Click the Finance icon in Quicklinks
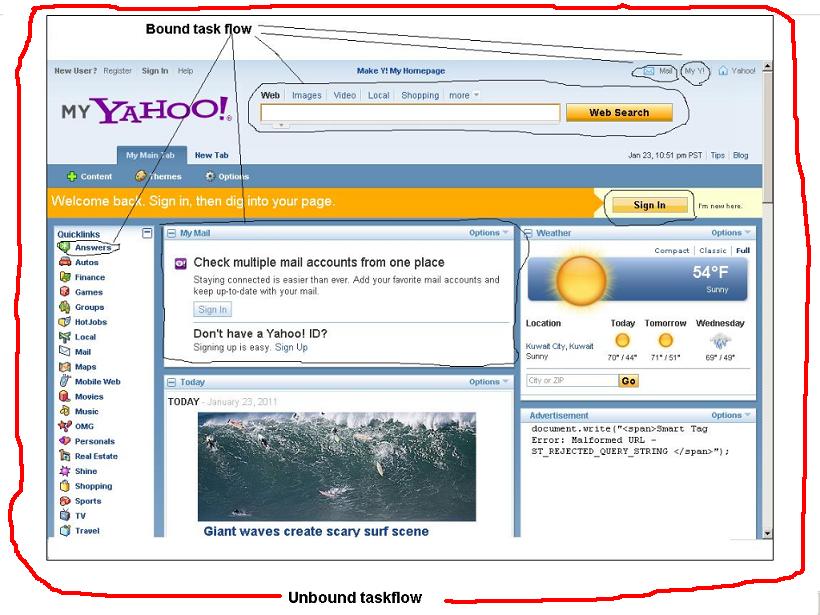820x615 pixels. click(x=64, y=277)
